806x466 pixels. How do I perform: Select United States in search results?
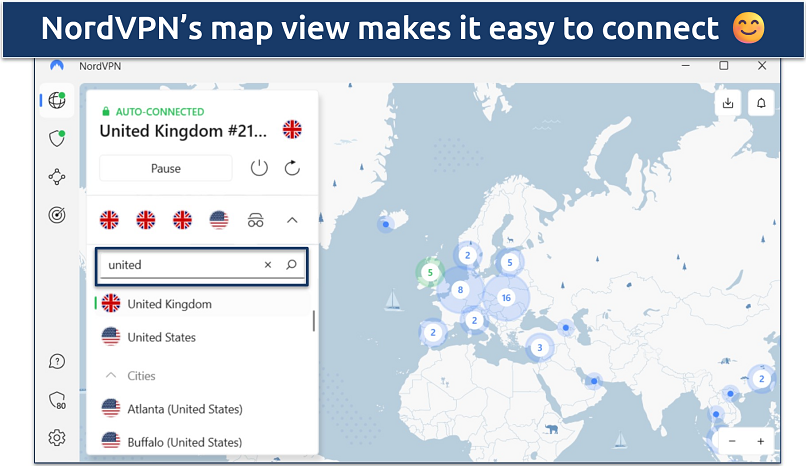tap(203, 337)
